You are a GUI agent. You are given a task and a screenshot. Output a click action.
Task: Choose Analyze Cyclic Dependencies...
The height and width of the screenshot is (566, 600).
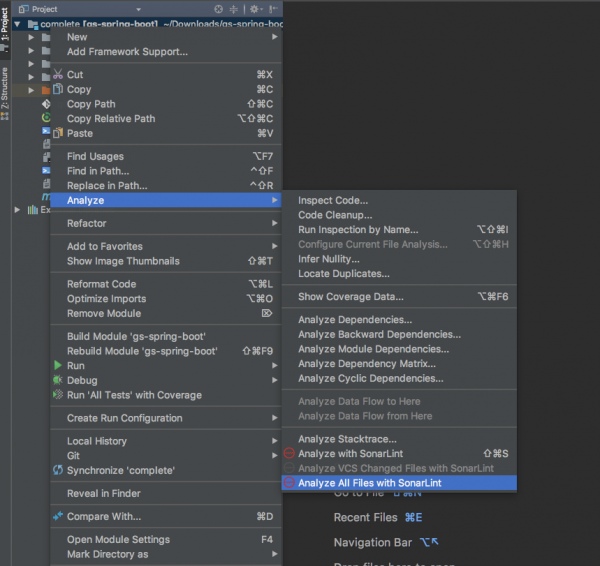(x=399, y=378)
